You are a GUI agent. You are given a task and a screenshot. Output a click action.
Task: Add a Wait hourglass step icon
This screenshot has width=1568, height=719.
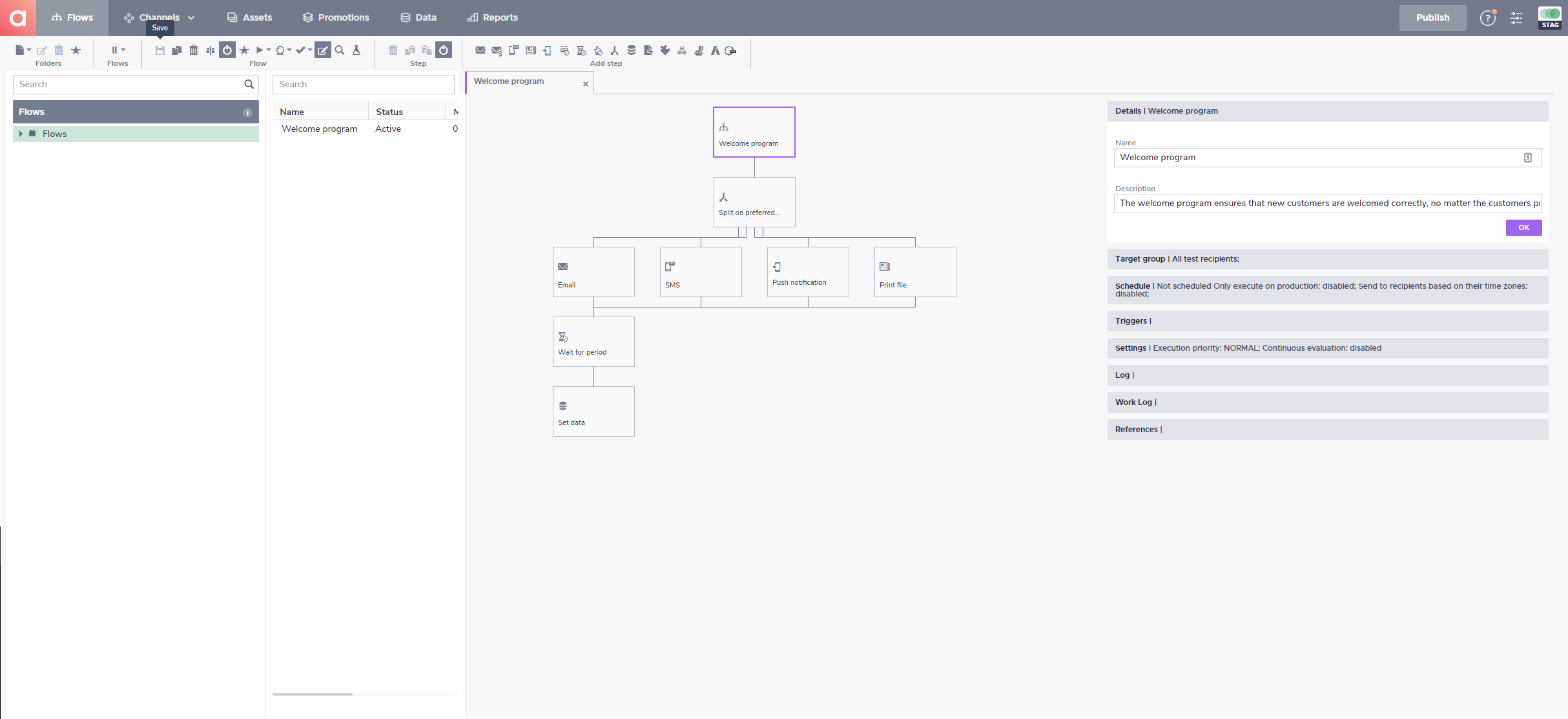point(581,50)
